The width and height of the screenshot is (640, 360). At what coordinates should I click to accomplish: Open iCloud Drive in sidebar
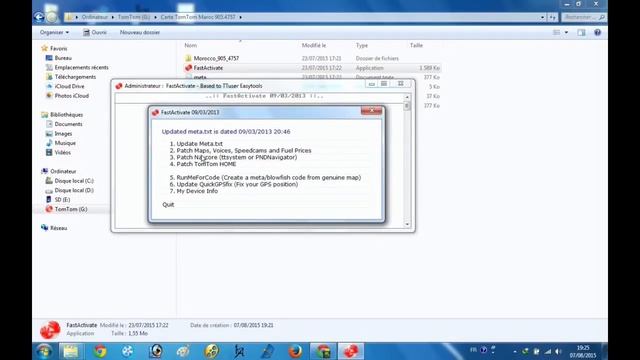69,86
